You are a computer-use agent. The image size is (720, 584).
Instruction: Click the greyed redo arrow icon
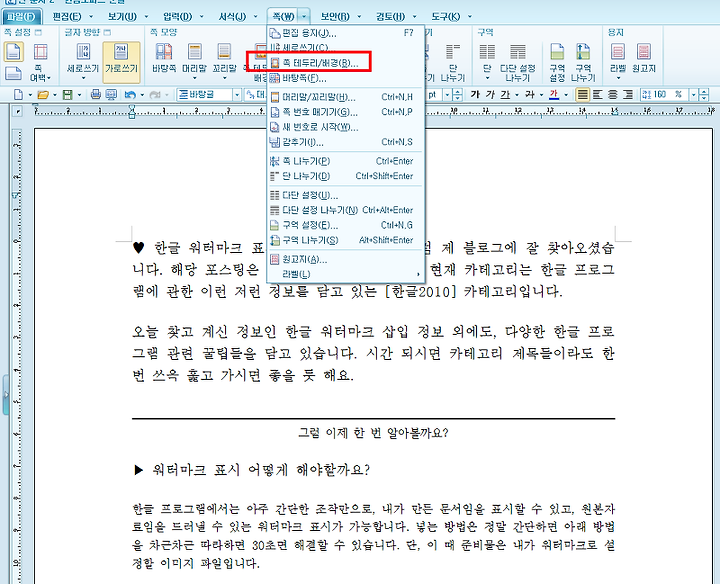pos(155,95)
